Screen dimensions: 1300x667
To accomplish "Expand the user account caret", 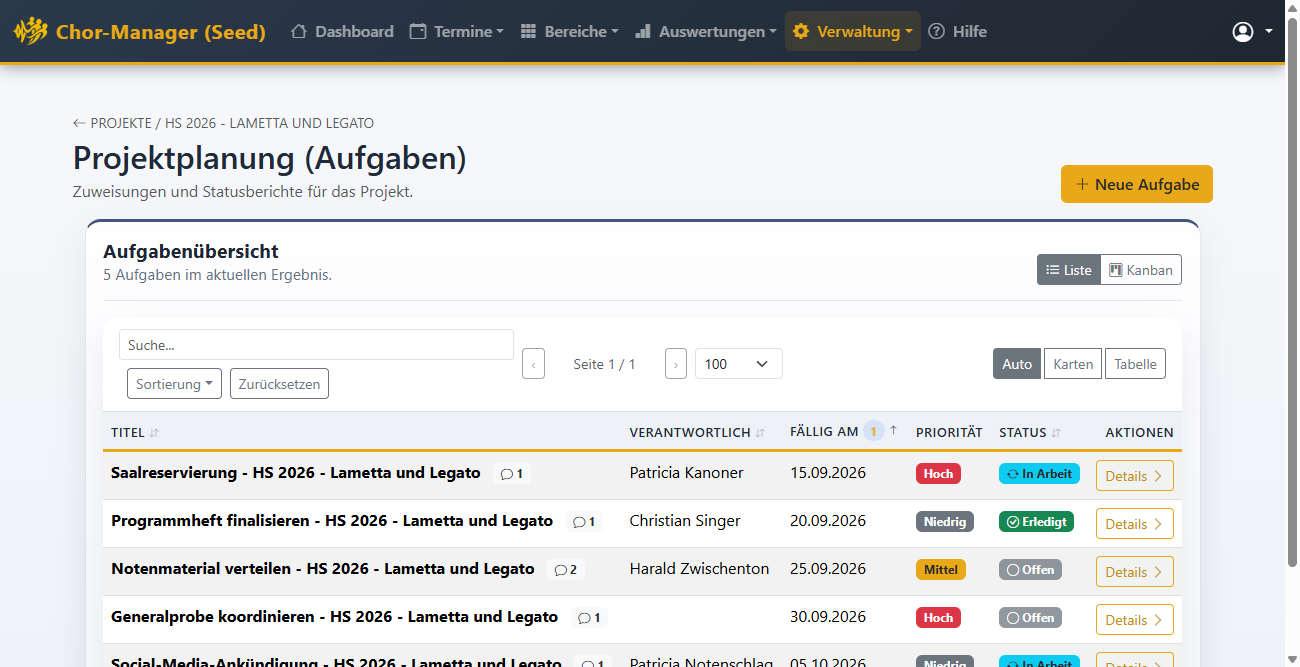I will [x=1269, y=32].
